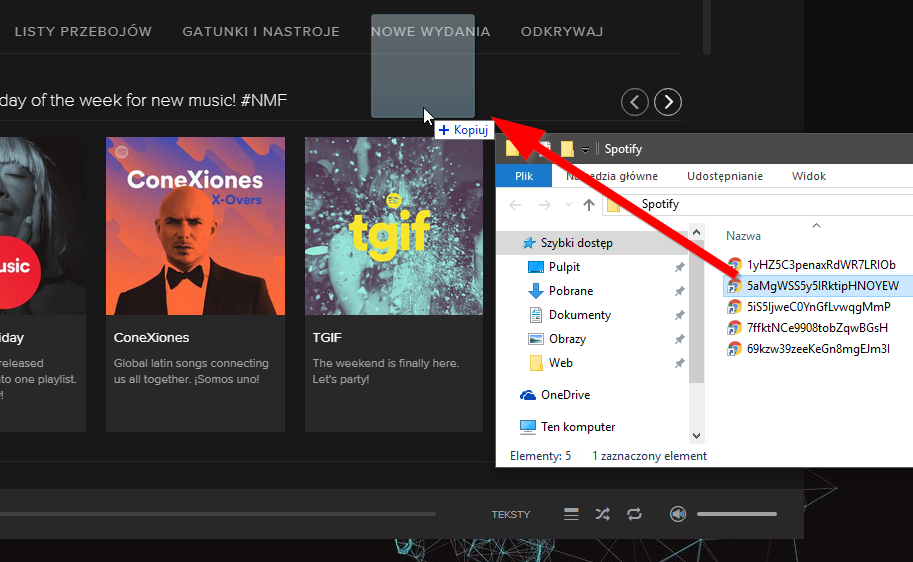Click the navigation pane scrollbar thumb
This screenshot has height=562, width=913.
tap(696, 312)
